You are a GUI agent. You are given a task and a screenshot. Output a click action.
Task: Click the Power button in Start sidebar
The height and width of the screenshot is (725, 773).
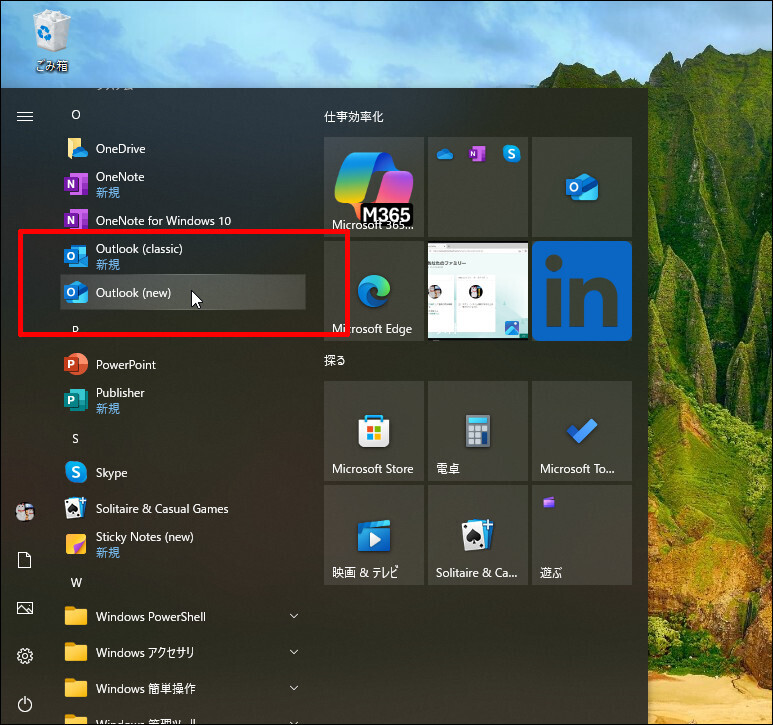coord(25,704)
